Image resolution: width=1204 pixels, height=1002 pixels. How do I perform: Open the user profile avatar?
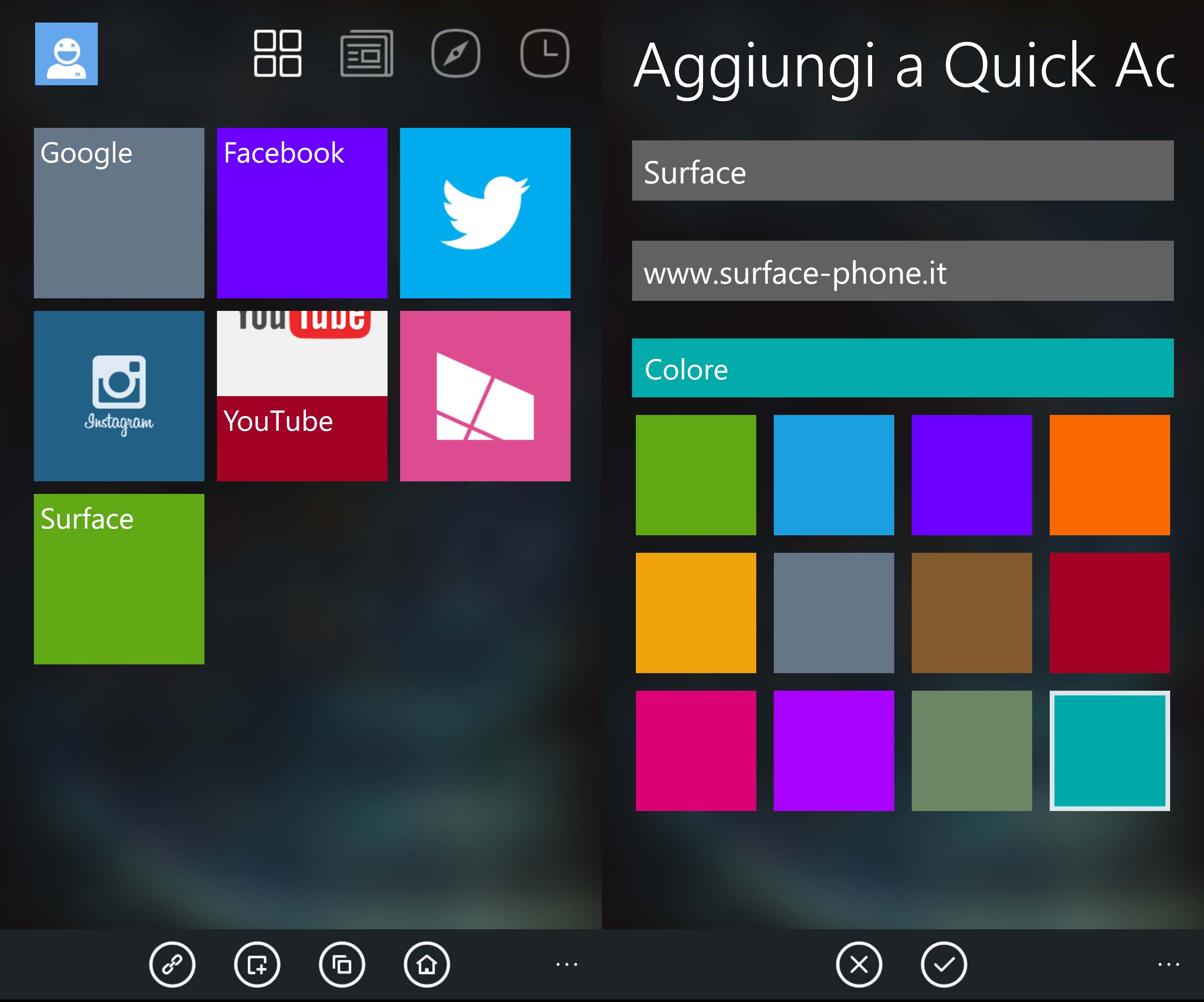[66, 54]
